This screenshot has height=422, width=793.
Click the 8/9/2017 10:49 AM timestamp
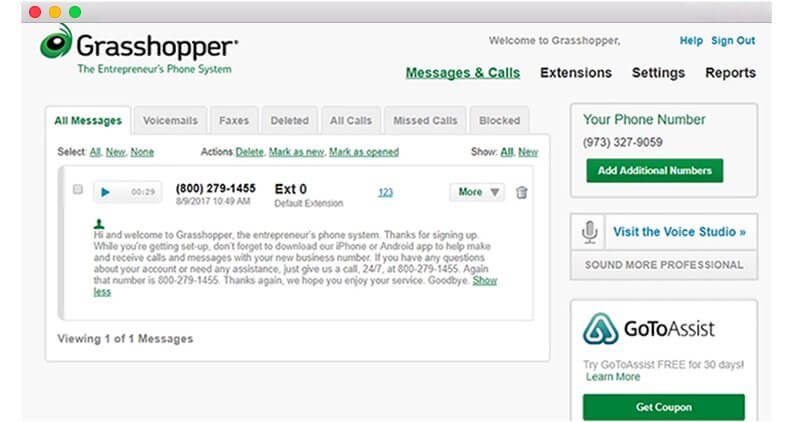213,201
